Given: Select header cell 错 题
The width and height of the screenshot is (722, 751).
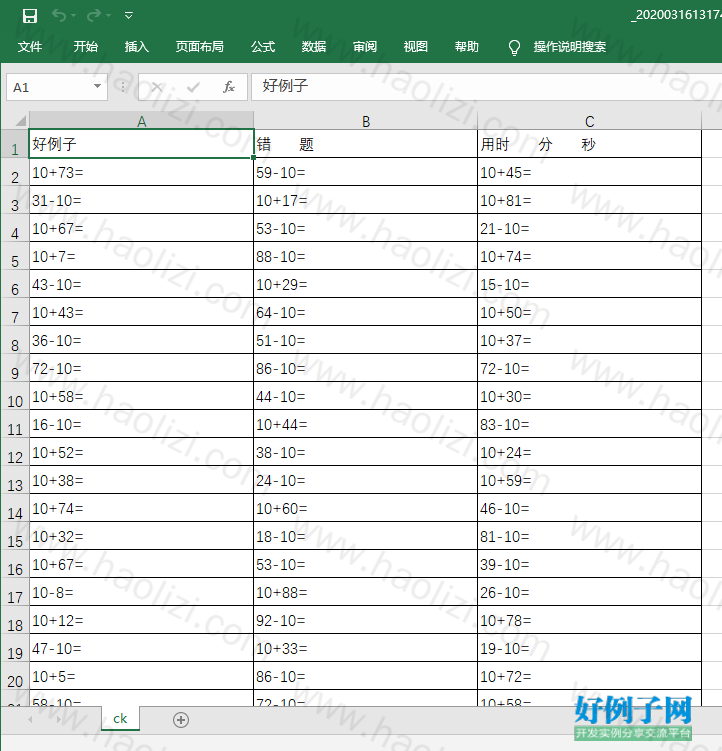Looking at the screenshot, I should [x=366, y=144].
